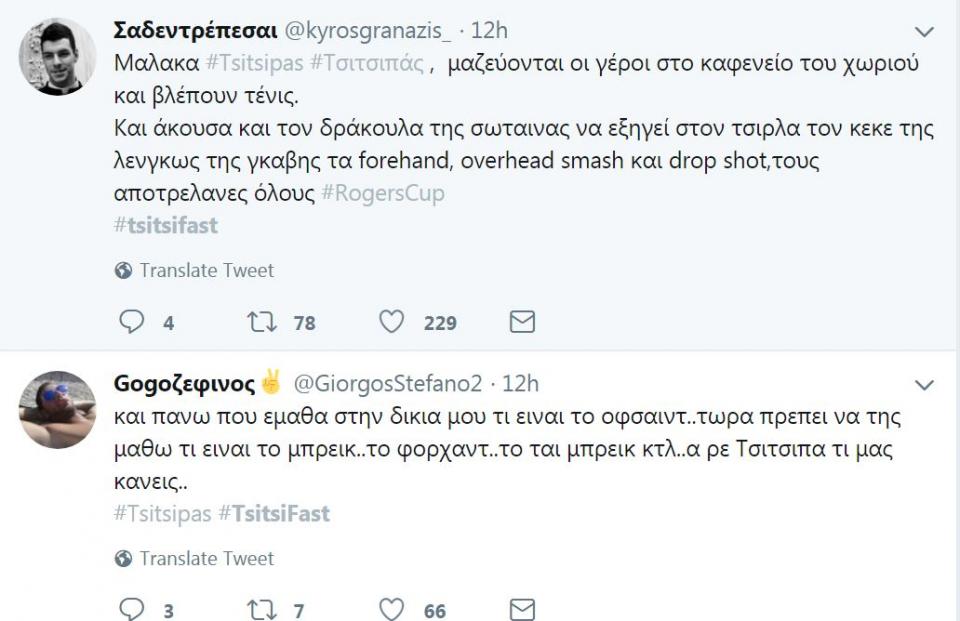This screenshot has height=621, width=960.
Task: Retweet GiorgosStefano2's tweet
Action: tap(263, 607)
